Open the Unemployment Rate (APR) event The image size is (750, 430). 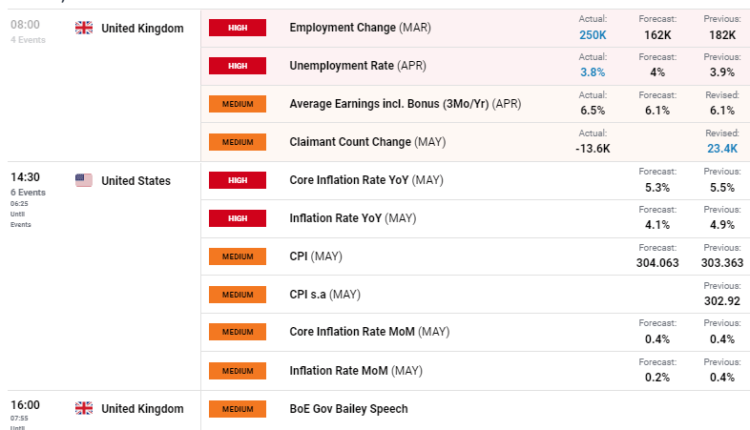[x=357, y=66]
